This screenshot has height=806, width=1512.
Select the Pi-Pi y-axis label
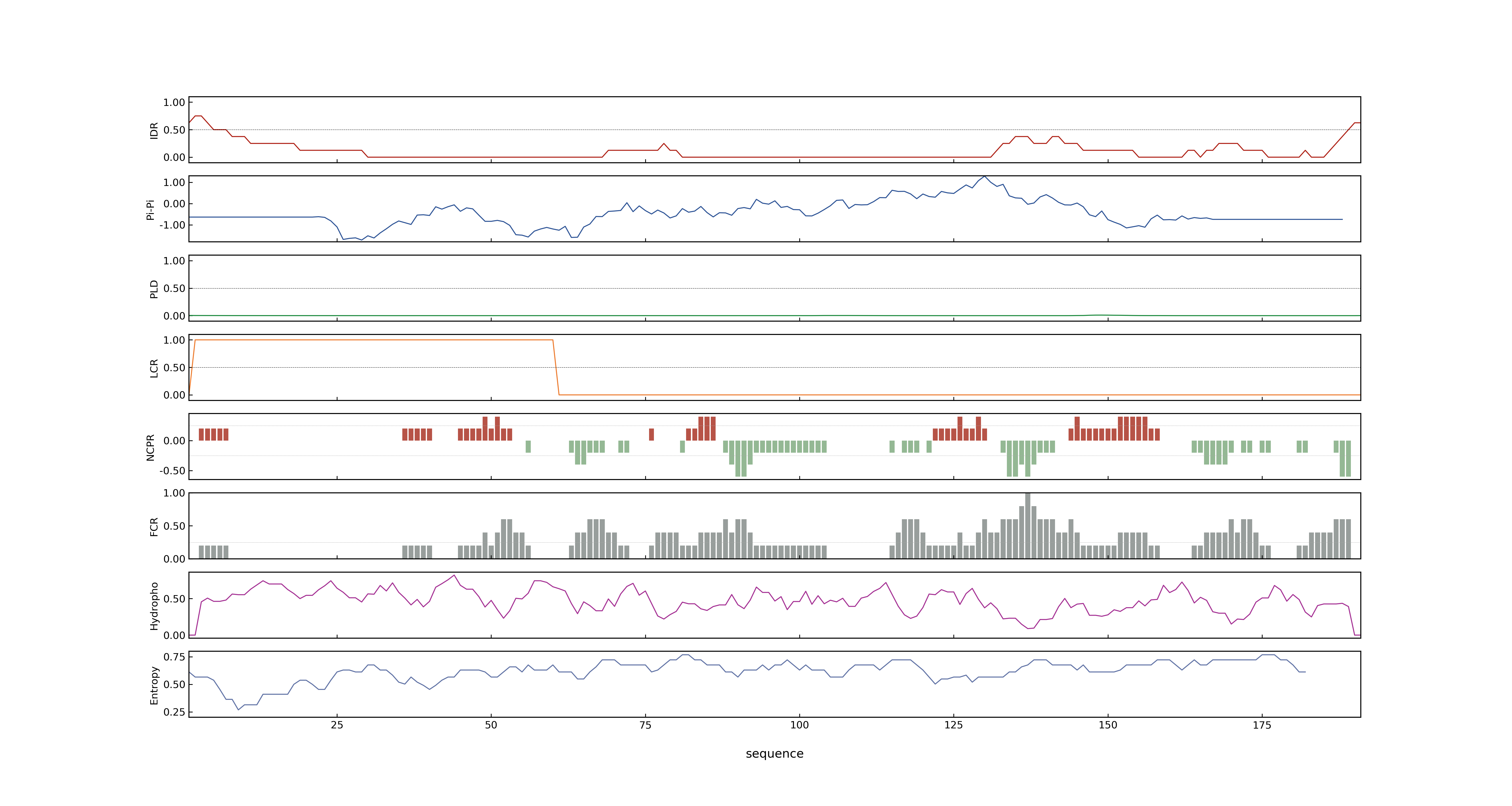tap(150, 209)
